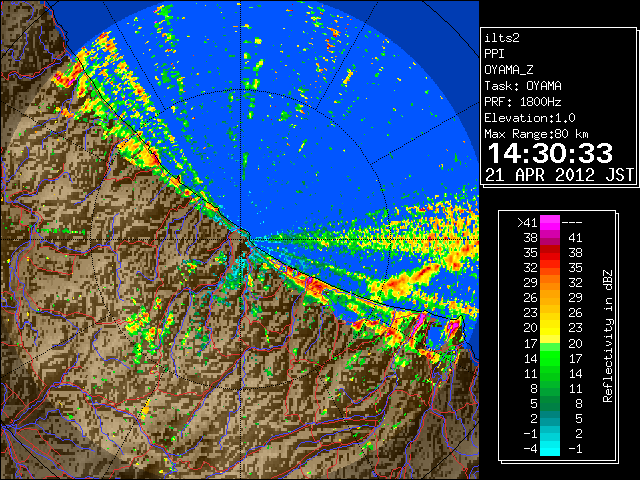Click the 'Reflectivity in dBZ' vertical label
The height and width of the screenshot is (480, 640).
(x=608, y=336)
